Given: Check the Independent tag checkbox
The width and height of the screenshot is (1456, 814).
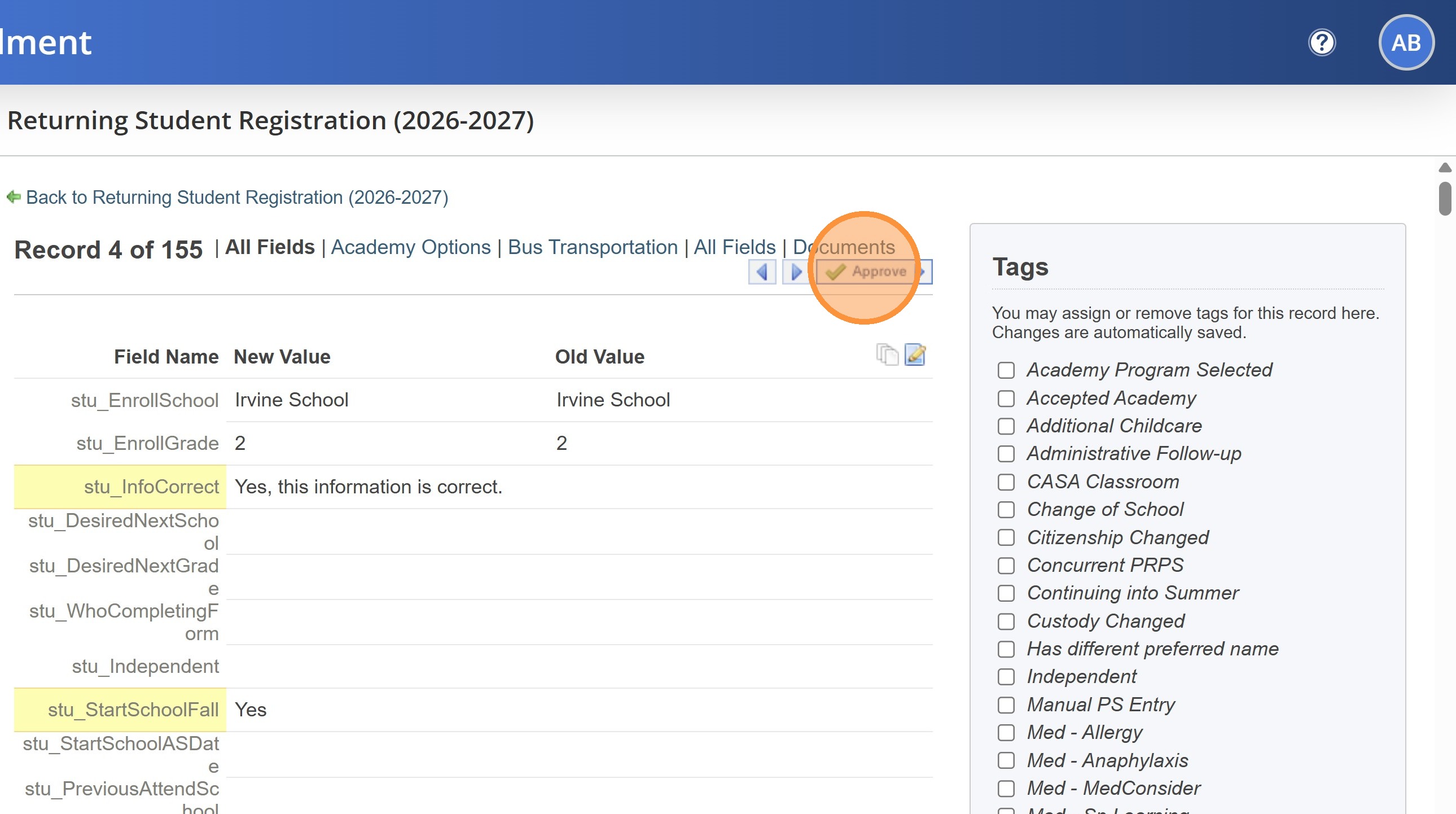Looking at the screenshot, I should (x=1006, y=677).
